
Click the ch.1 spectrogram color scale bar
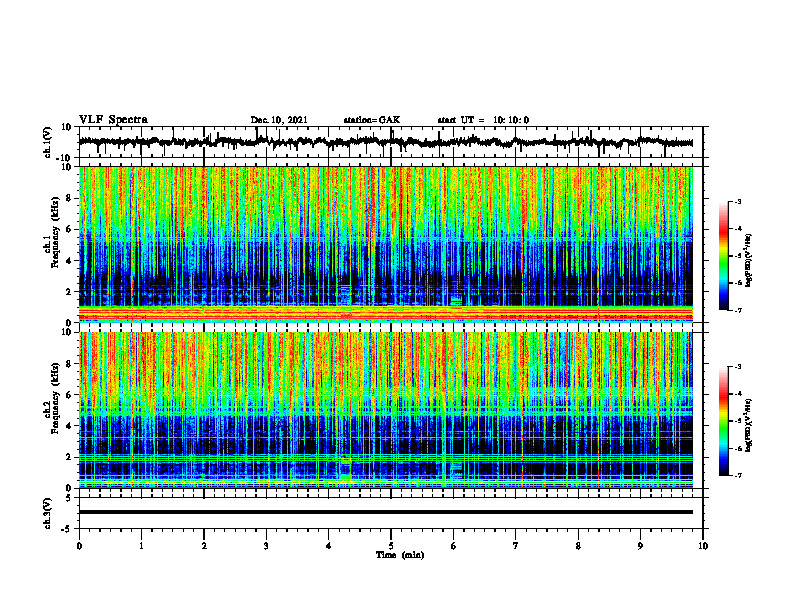(723, 256)
